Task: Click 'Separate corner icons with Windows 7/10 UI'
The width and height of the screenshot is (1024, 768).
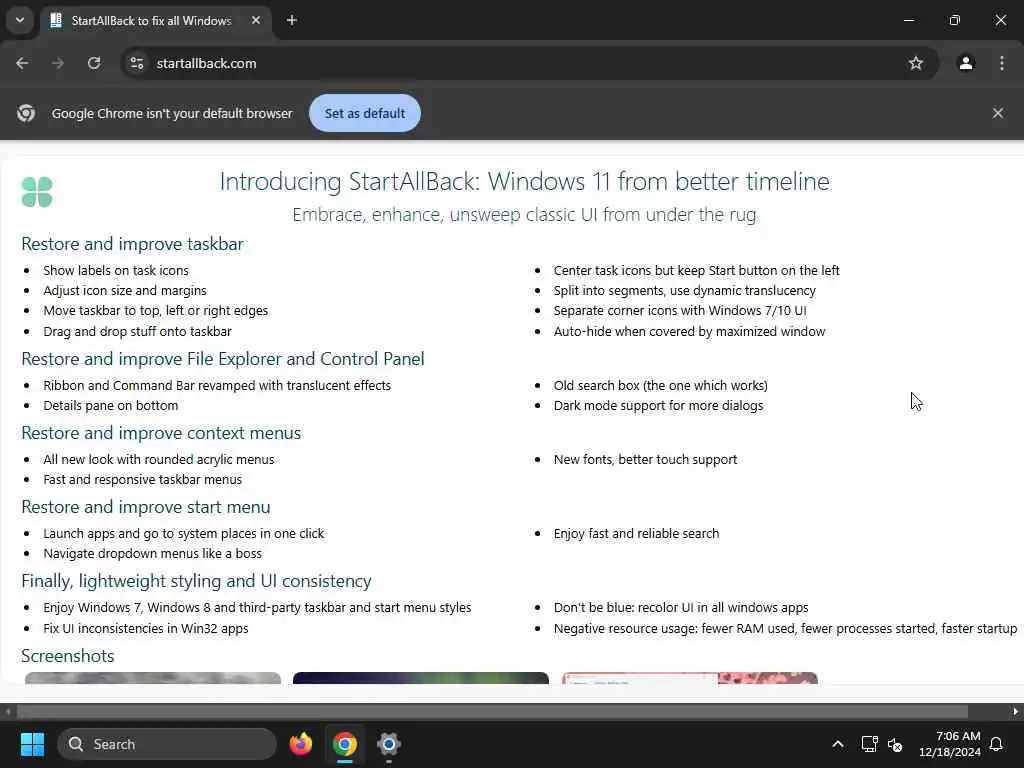Action: [x=680, y=311]
